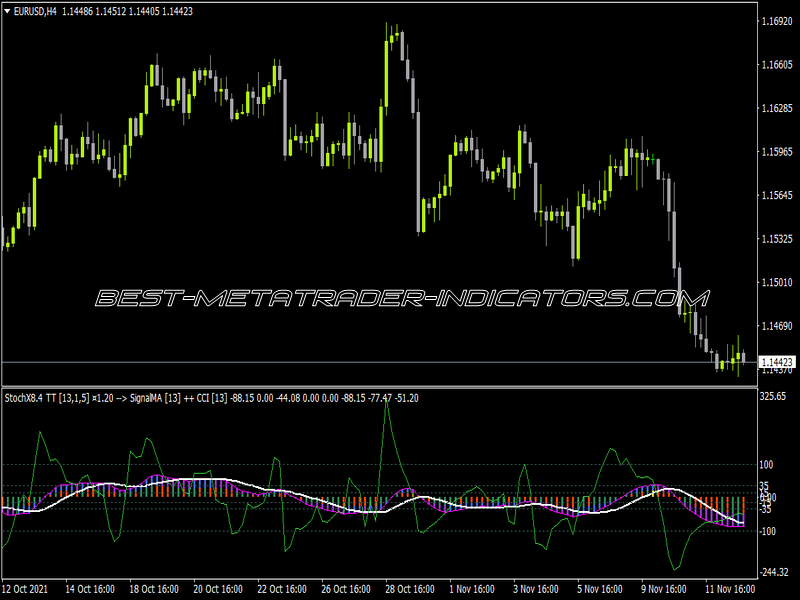800x600 pixels.
Task: Click the 1 Nov 16:00 time label
Action: coord(472,589)
